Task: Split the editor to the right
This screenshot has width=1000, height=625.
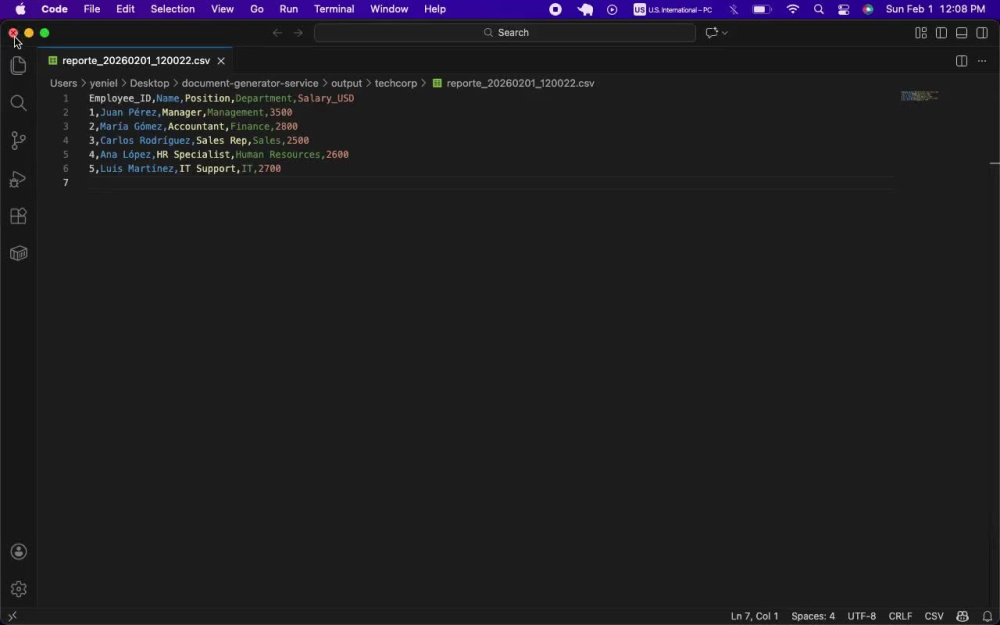Action: tap(961, 61)
